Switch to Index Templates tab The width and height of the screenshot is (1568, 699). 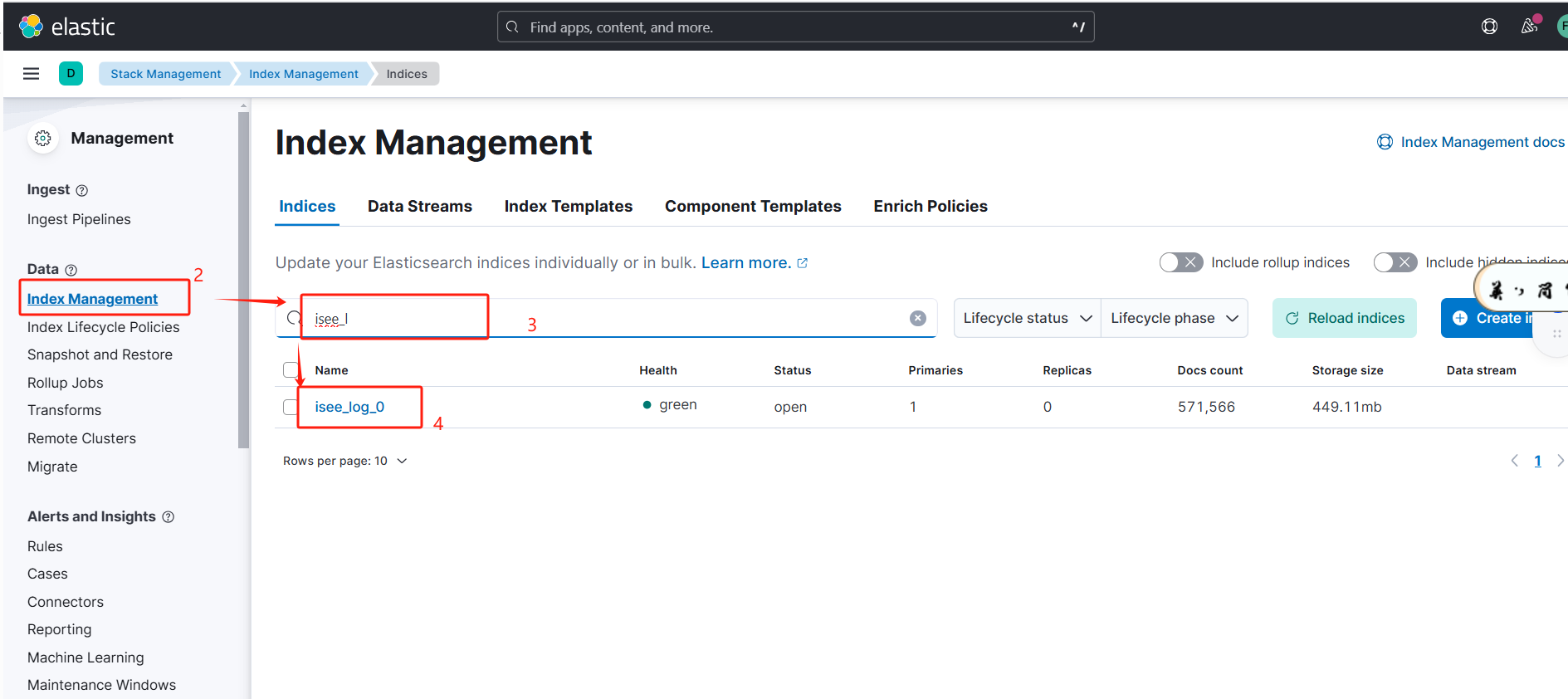point(569,206)
